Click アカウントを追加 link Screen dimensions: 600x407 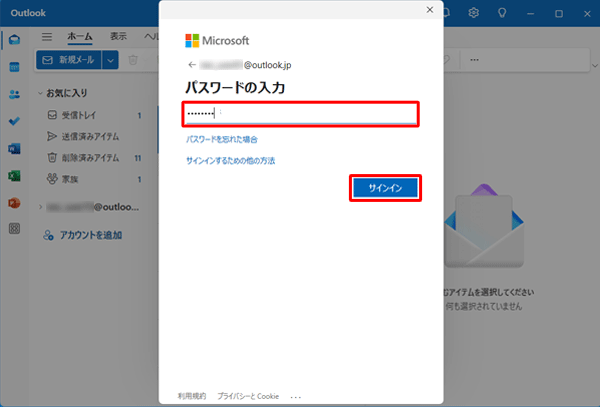(x=83, y=235)
